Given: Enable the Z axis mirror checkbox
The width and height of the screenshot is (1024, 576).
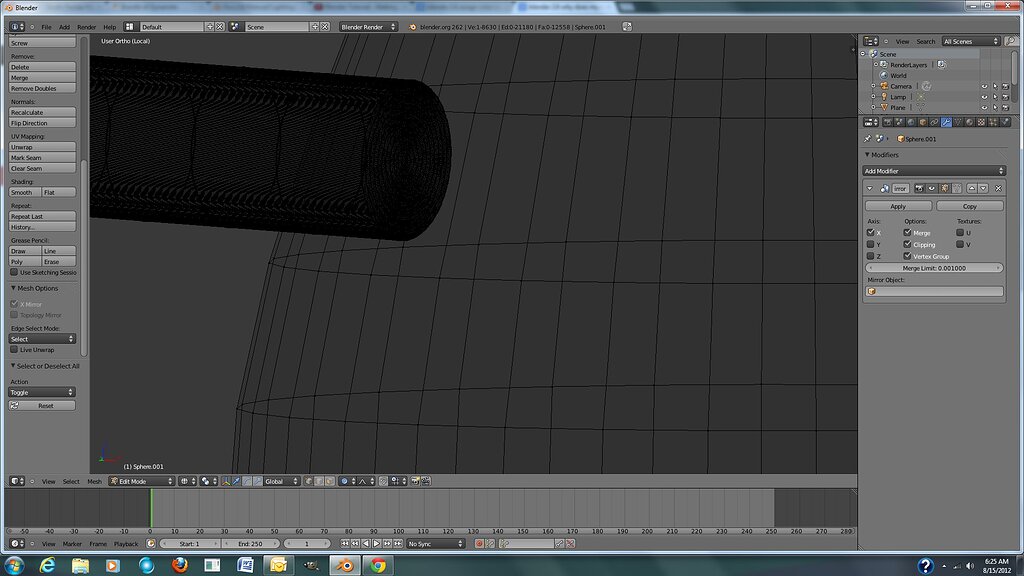Looking at the screenshot, I should 871,256.
